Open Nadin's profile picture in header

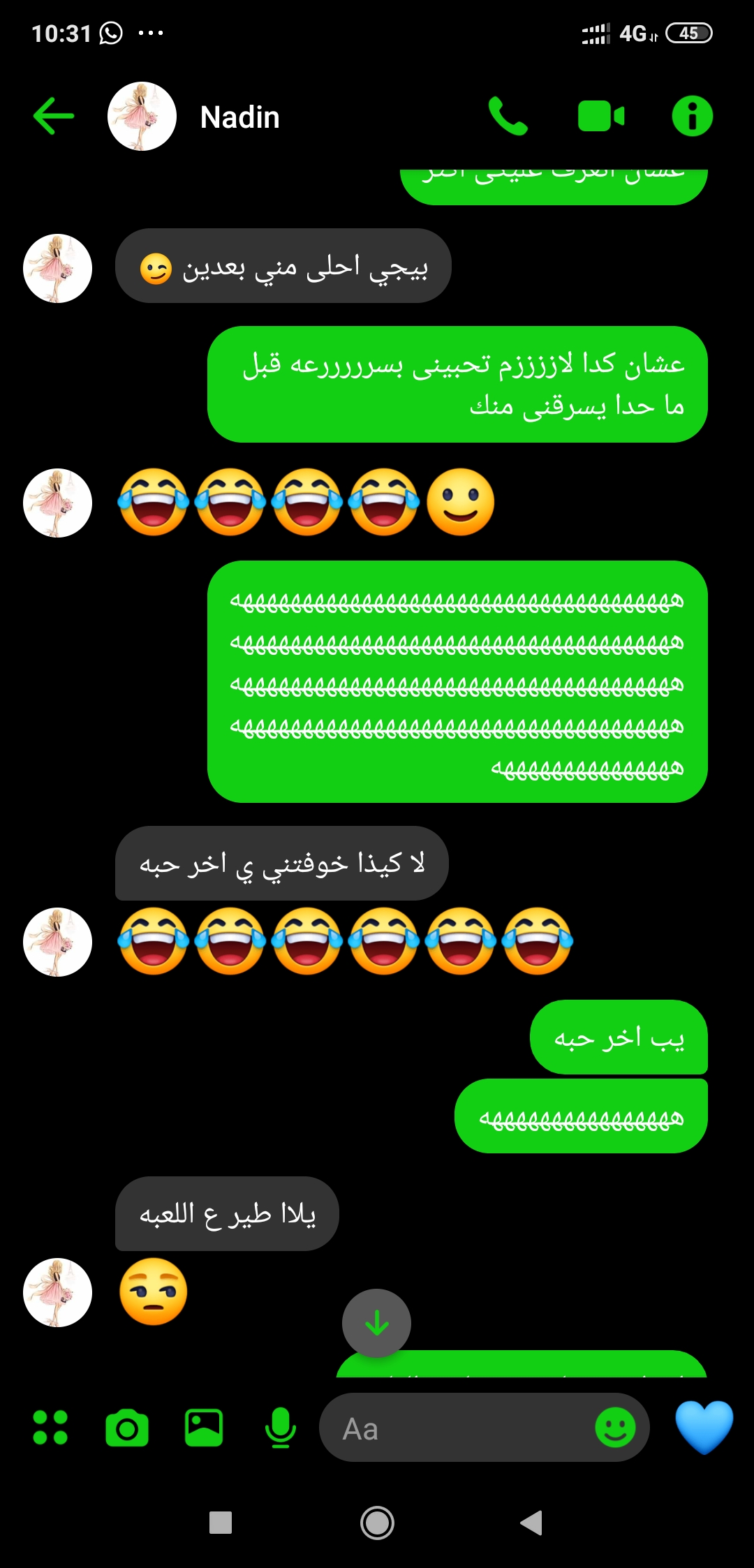tap(142, 116)
